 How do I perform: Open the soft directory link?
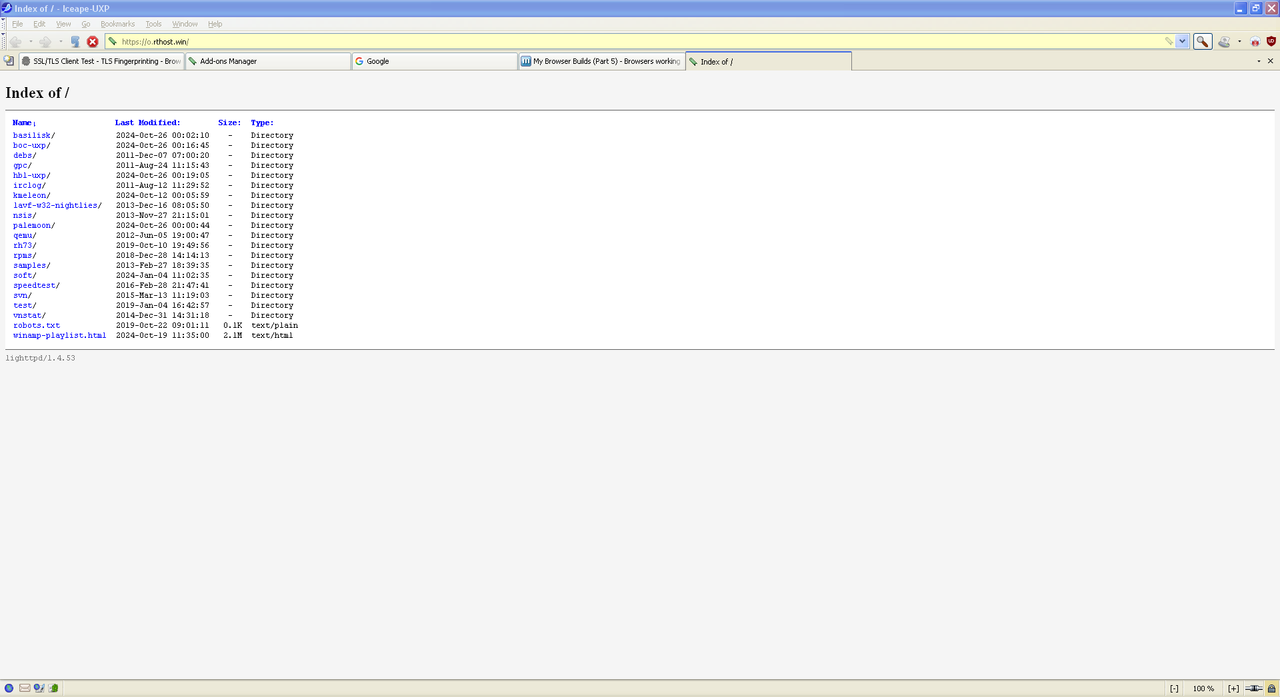(22, 275)
